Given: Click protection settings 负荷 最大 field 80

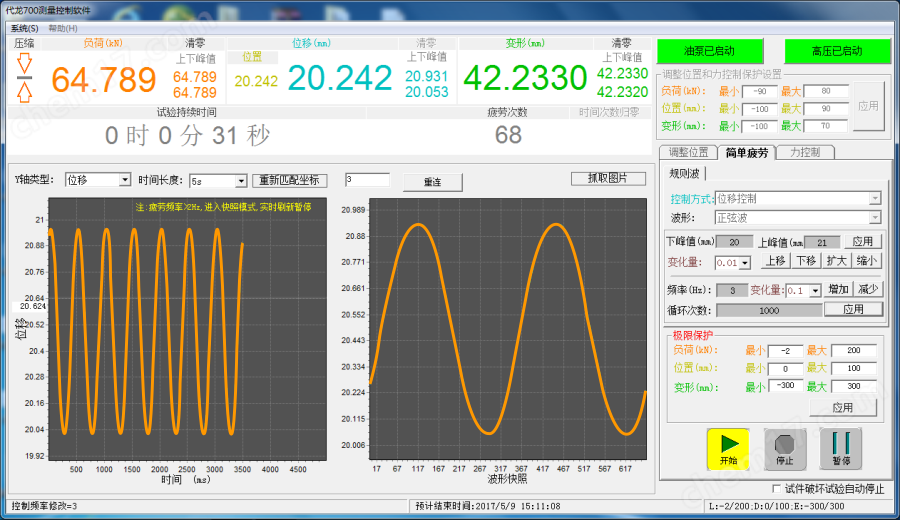Looking at the screenshot, I should tap(825, 91).
